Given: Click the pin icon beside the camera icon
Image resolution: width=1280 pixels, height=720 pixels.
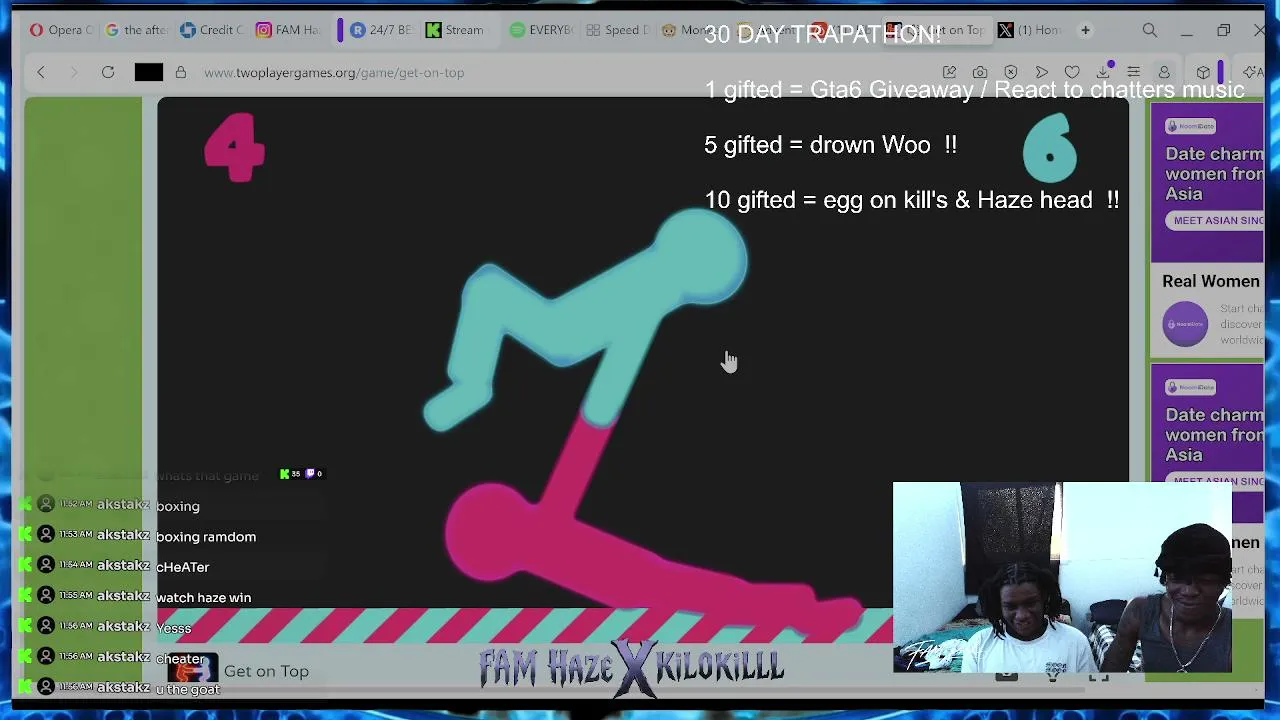Looking at the screenshot, I should point(949,72).
